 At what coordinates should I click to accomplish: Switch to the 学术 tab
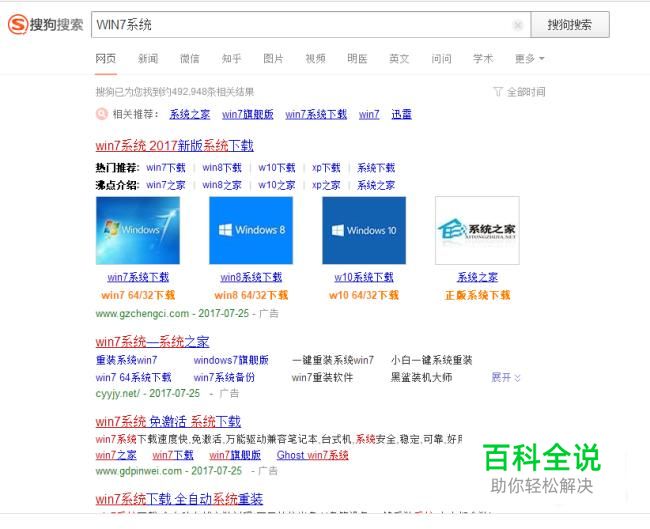click(483, 58)
